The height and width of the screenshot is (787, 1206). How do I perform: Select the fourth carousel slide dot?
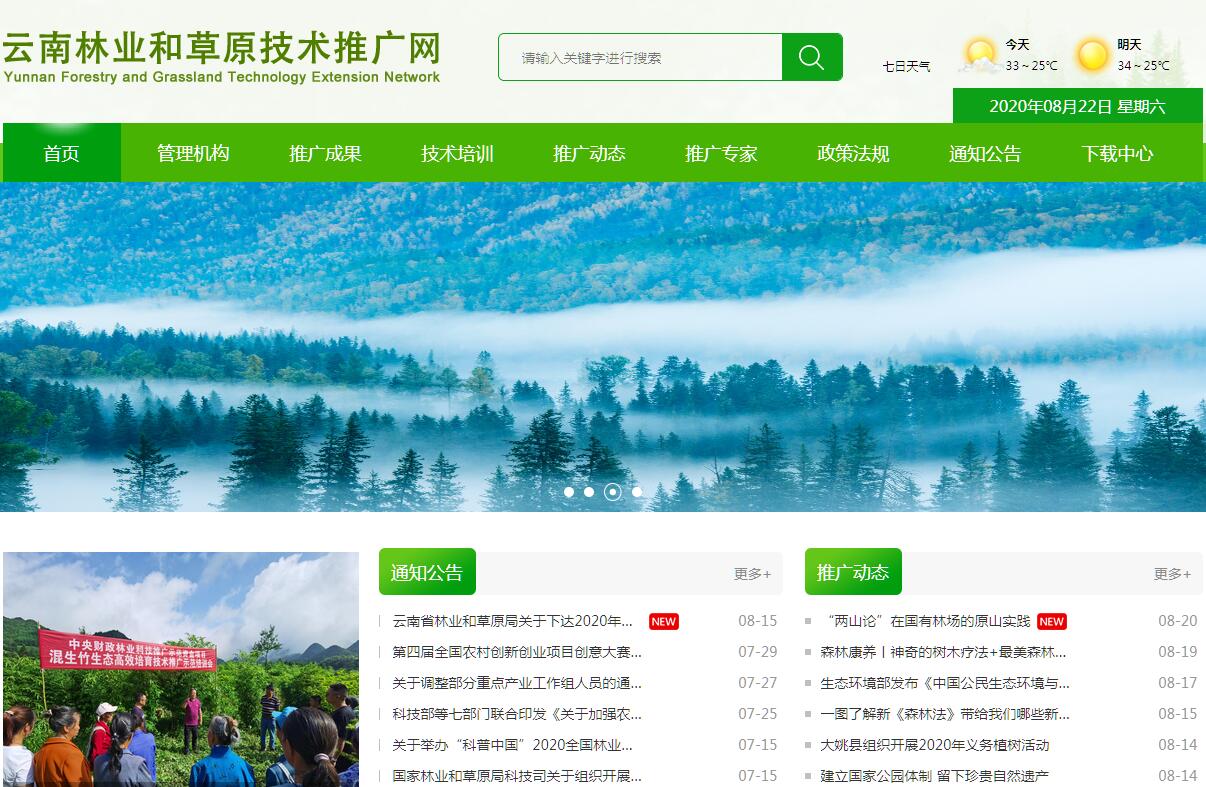637,492
